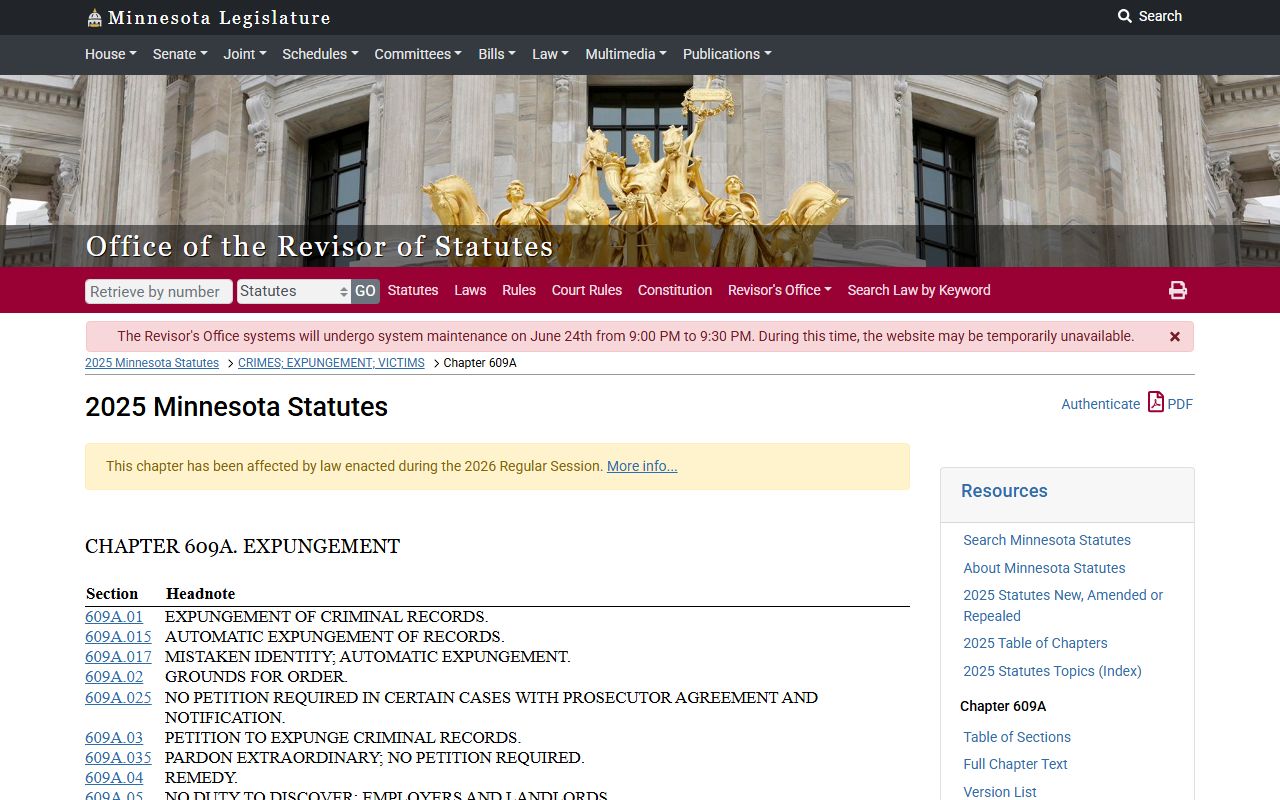The width and height of the screenshot is (1280, 800).
Task: Open section 609A.02
Action: click(114, 677)
